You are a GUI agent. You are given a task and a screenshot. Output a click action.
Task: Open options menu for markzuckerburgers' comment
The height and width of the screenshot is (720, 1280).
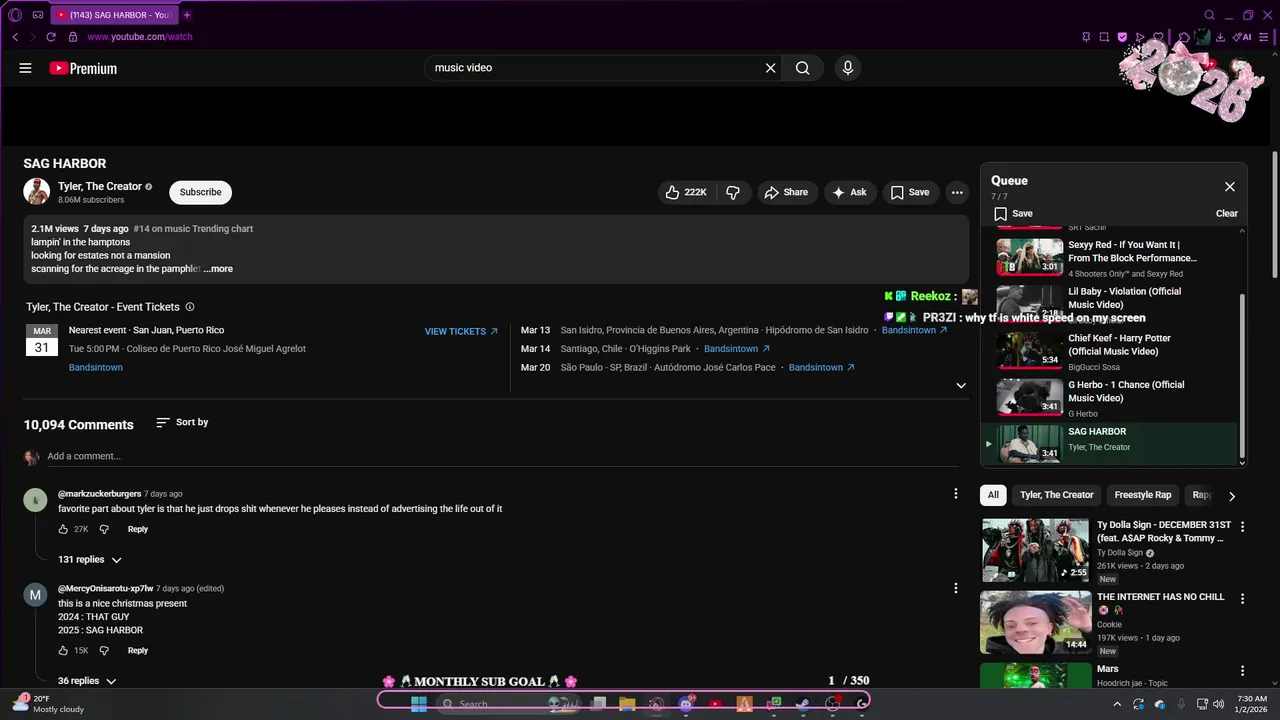point(956,494)
